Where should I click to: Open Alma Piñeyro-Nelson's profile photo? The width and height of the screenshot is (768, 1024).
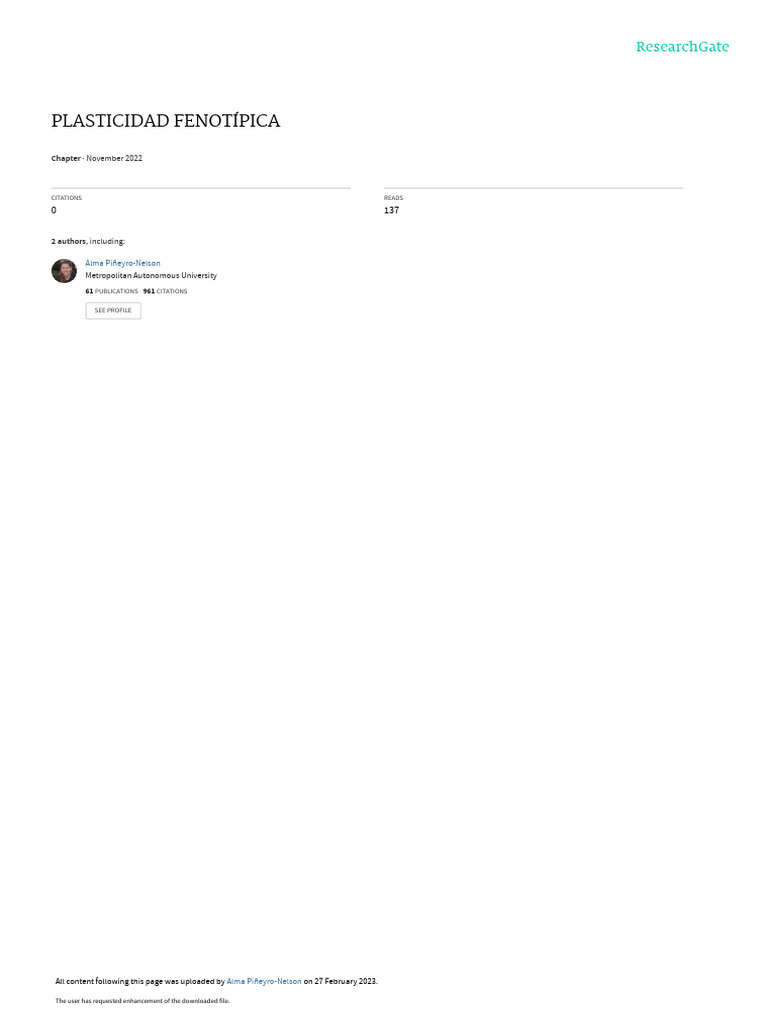[x=64, y=270]
